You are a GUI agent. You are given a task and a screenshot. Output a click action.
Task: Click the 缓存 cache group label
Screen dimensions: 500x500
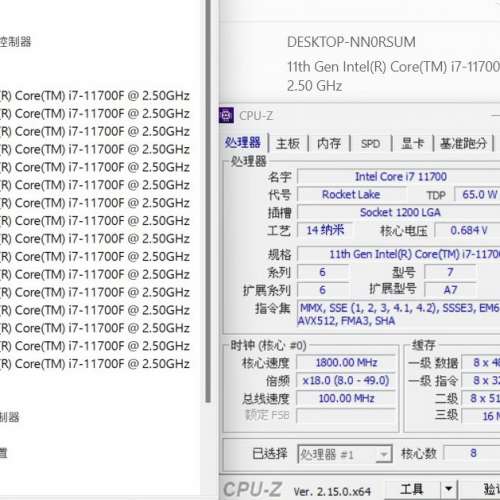pos(423,345)
